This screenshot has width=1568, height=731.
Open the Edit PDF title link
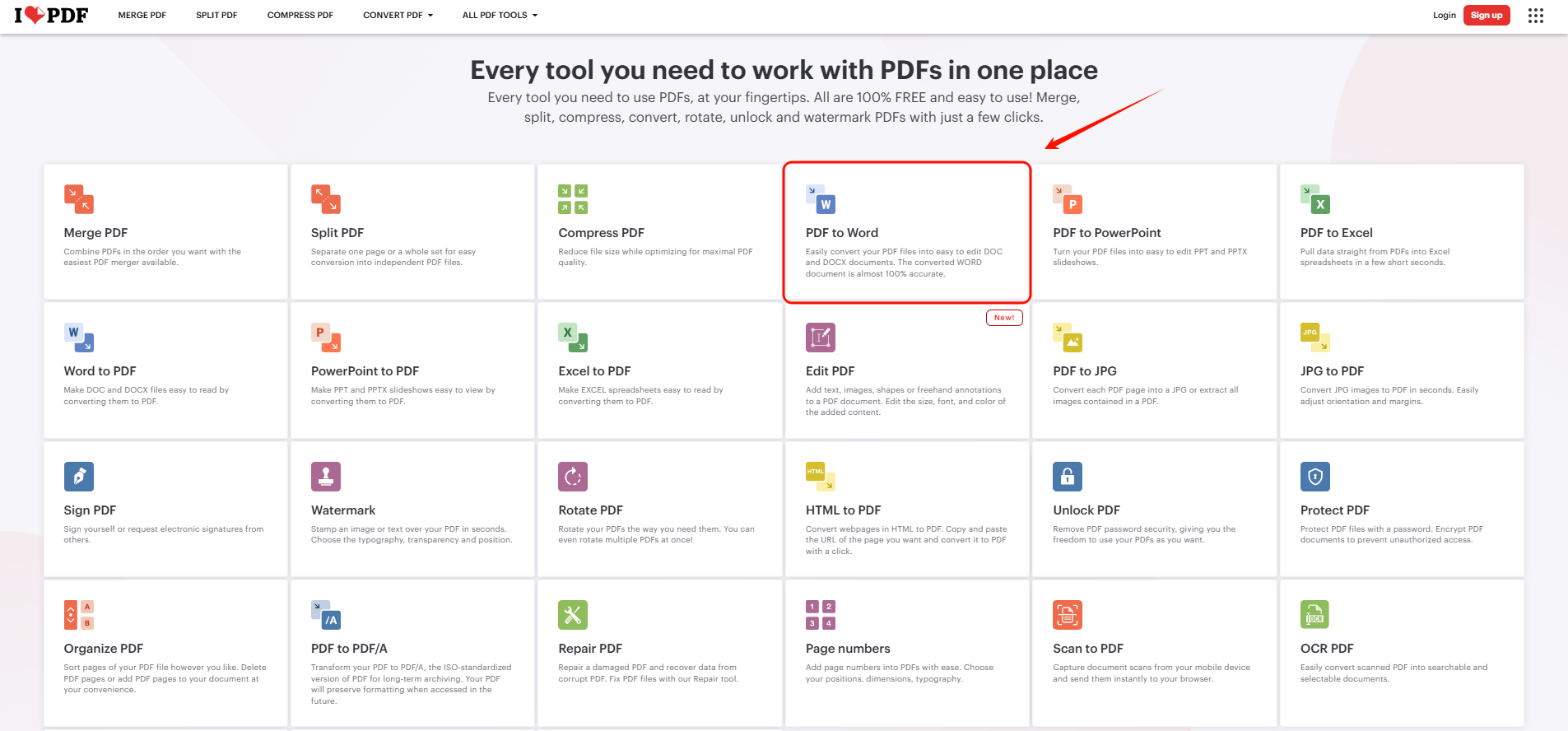pos(831,371)
